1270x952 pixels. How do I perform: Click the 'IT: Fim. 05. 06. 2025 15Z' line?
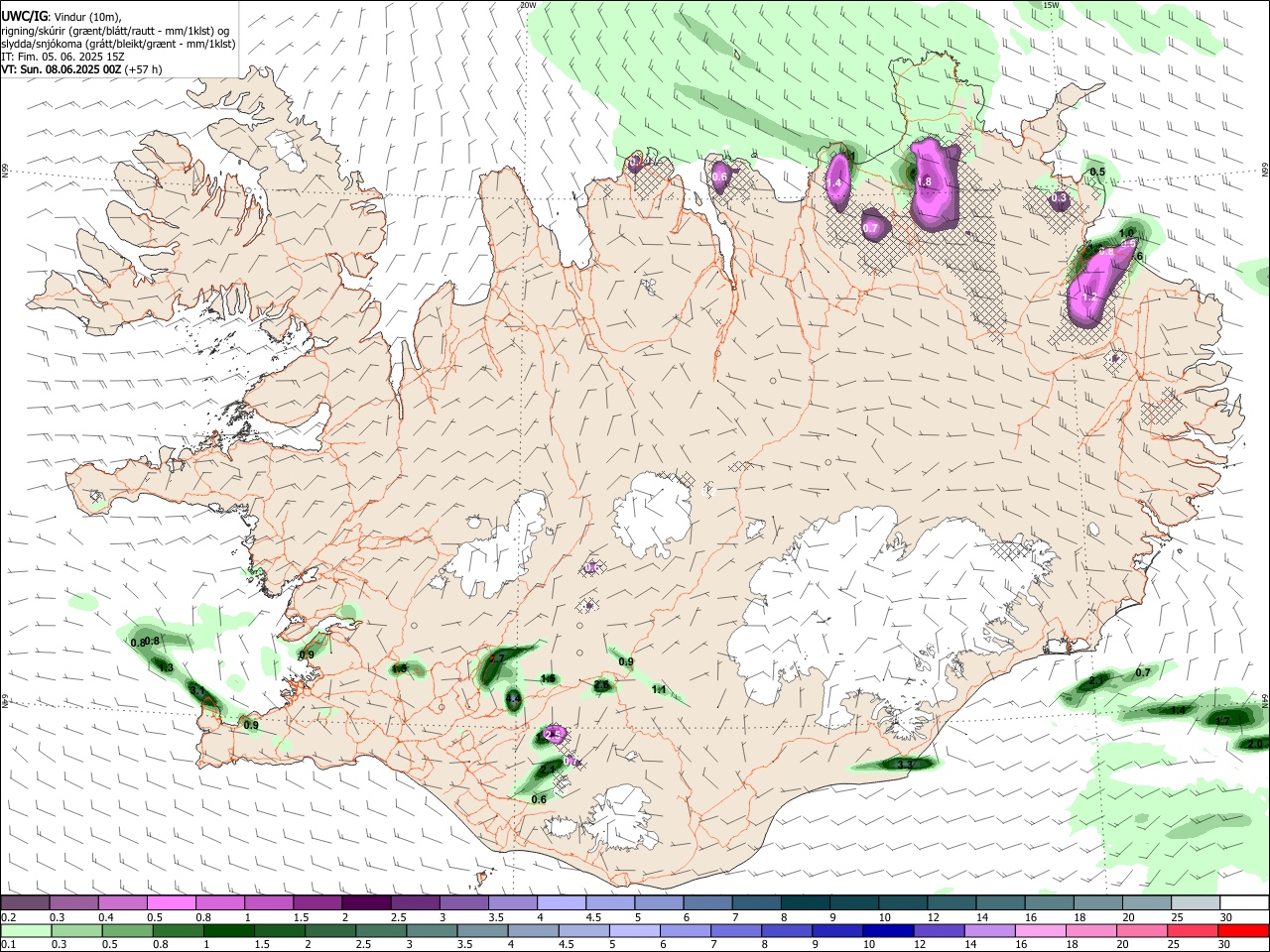(62, 57)
